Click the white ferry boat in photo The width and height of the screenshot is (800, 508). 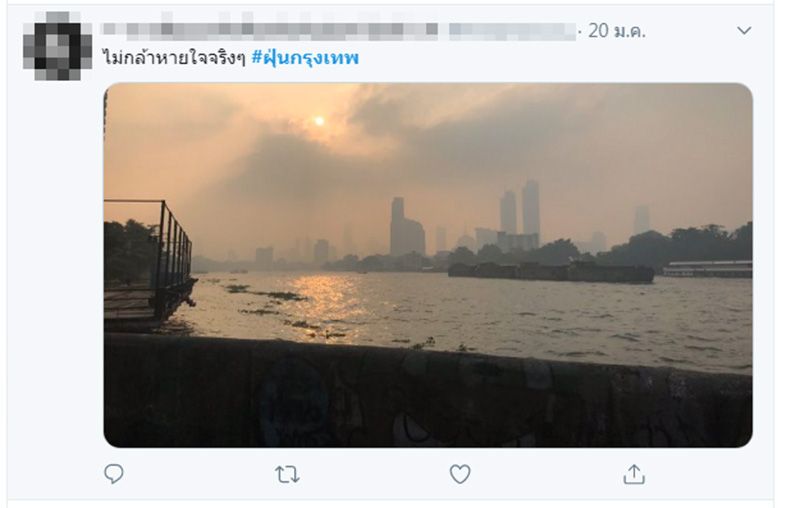[x=707, y=269]
